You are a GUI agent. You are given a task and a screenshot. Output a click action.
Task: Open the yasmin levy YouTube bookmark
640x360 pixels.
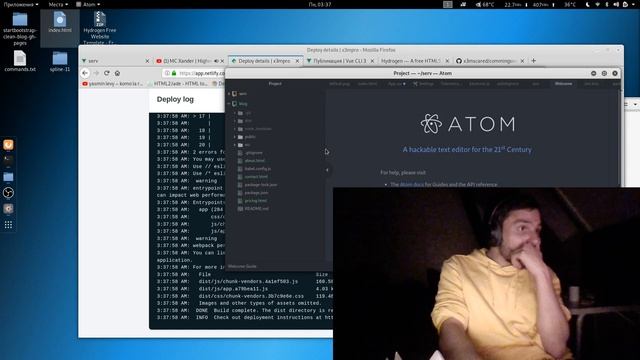coord(113,84)
